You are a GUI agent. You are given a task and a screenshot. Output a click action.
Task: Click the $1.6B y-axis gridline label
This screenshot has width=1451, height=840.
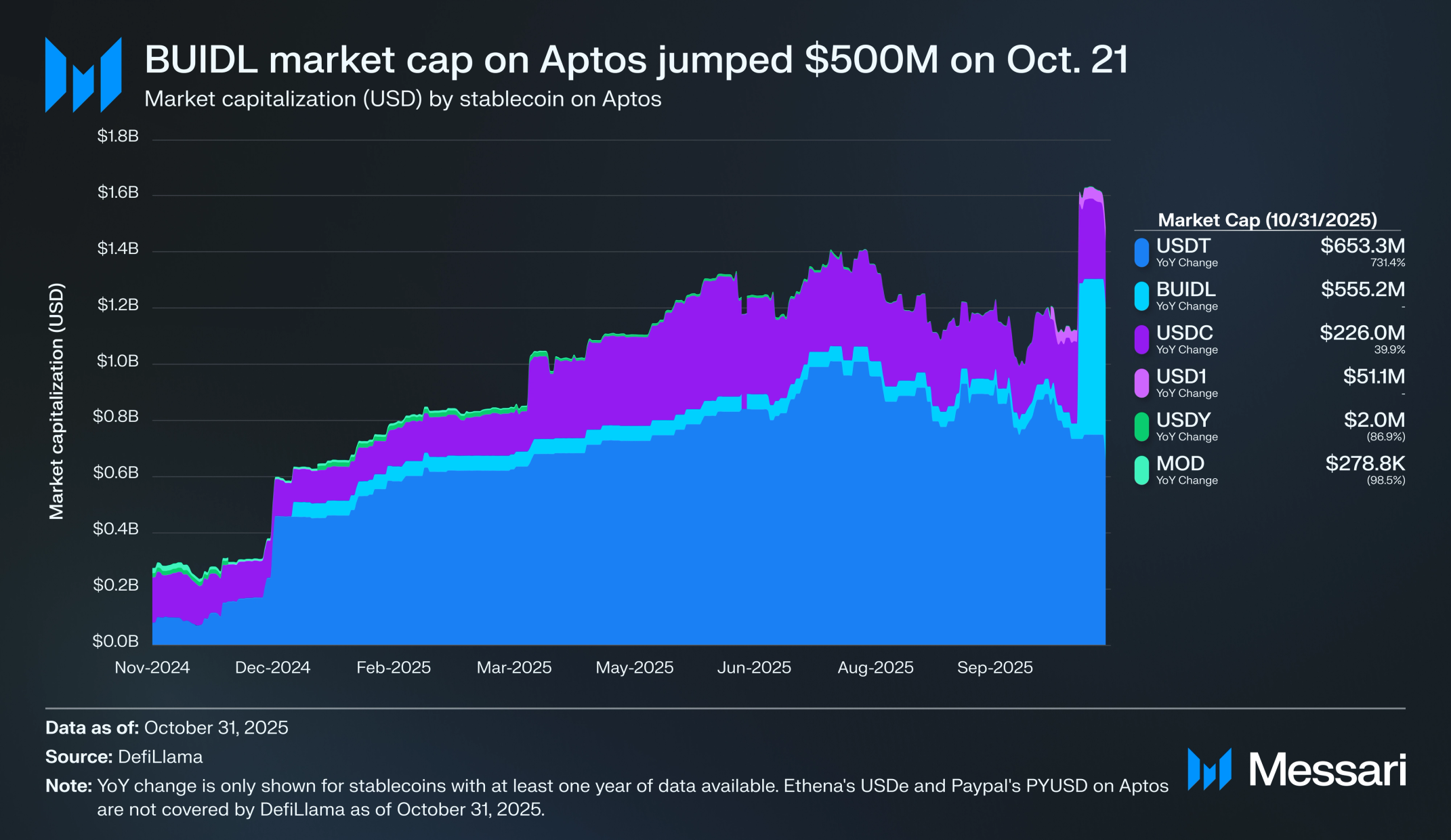[118, 192]
